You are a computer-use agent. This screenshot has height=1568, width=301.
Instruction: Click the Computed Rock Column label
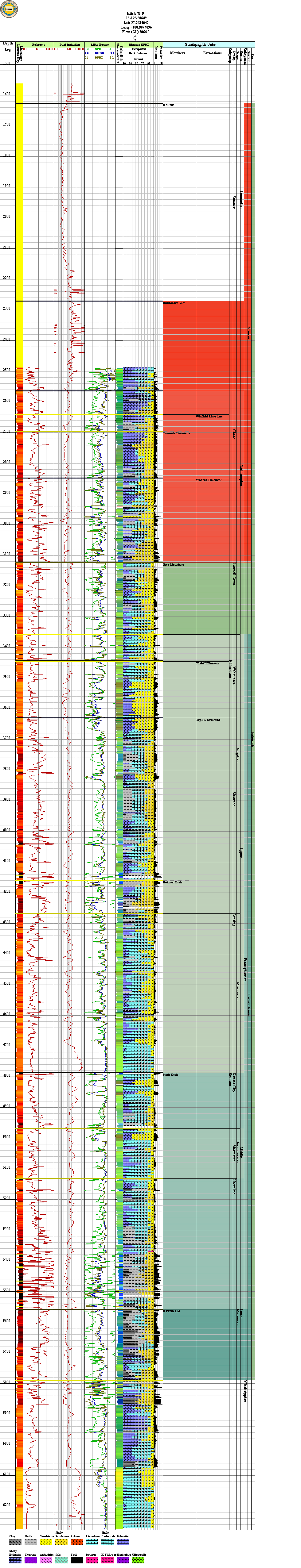tap(138, 51)
